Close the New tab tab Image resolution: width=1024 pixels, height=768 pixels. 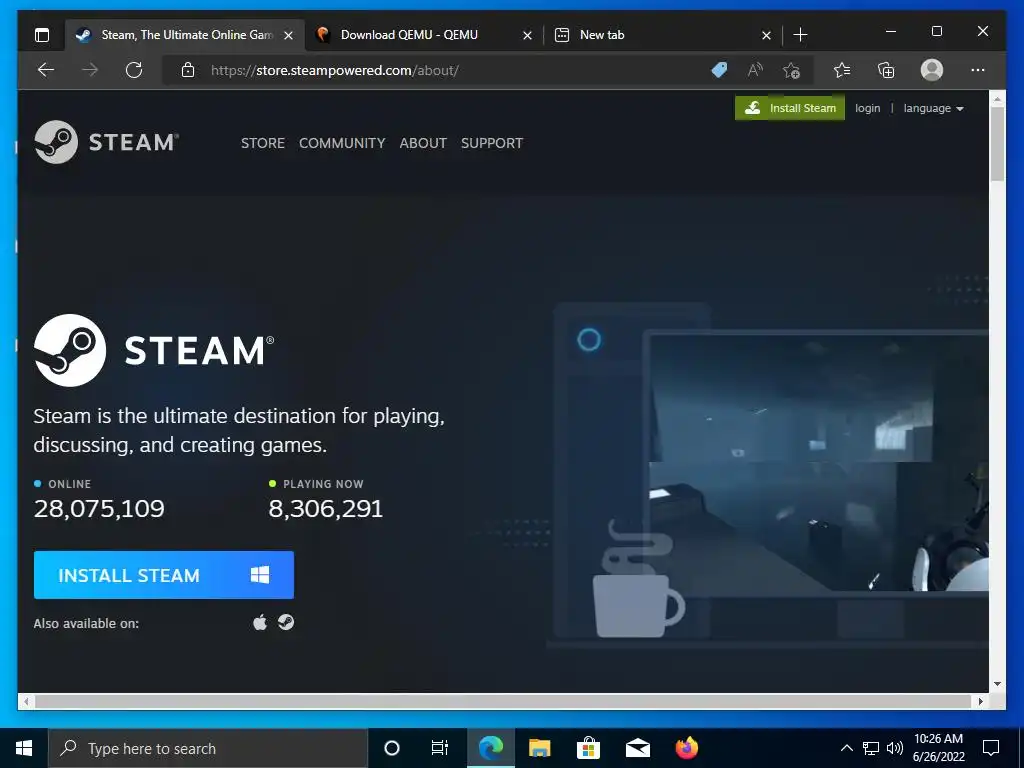pos(766,35)
